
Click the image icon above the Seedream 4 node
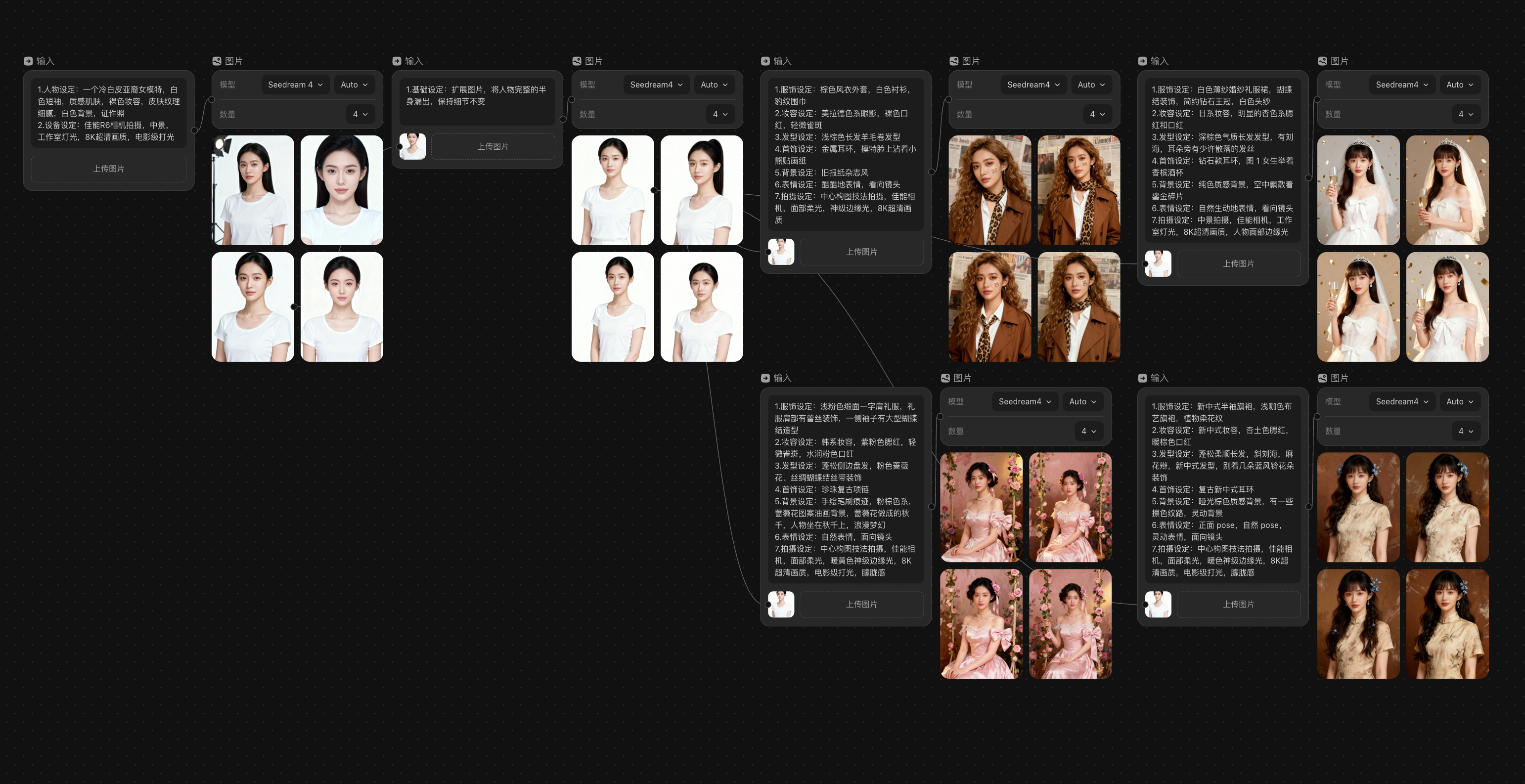[x=217, y=61]
